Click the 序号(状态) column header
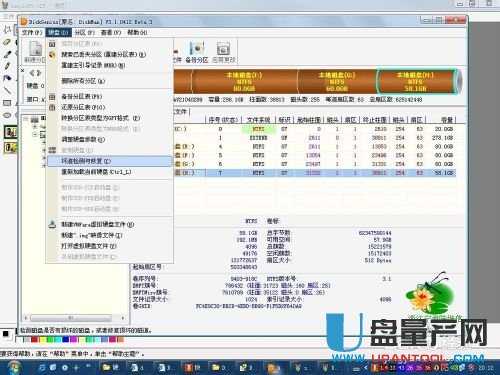Screen dimensions: 500x375 (x=223, y=120)
